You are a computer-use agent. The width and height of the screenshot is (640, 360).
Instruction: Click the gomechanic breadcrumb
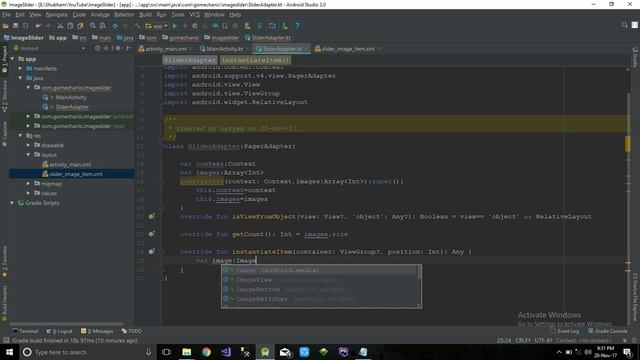coord(180,38)
